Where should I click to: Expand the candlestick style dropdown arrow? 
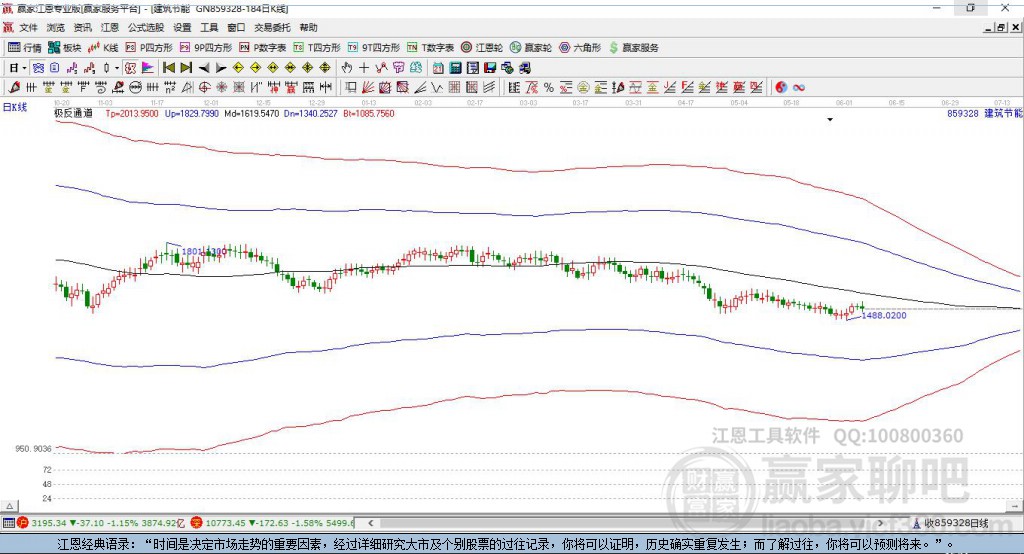pos(117,68)
